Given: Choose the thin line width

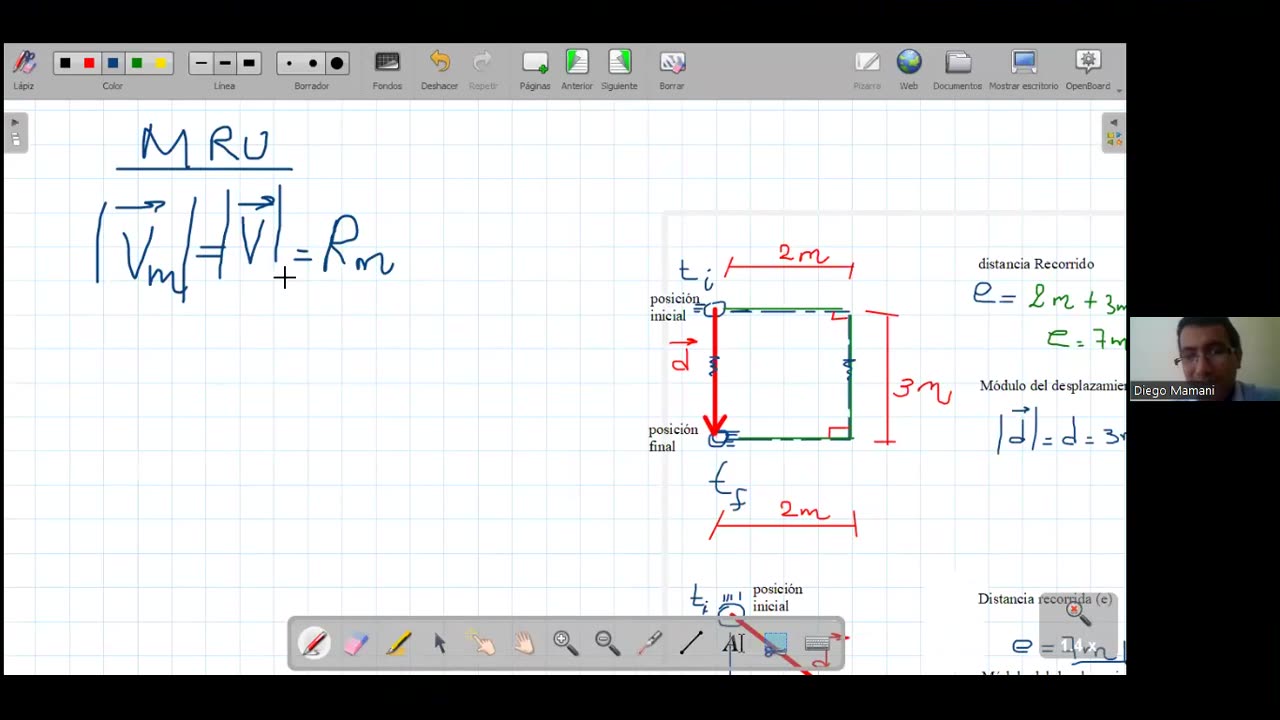Looking at the screenshot, I should pos(201,63).
